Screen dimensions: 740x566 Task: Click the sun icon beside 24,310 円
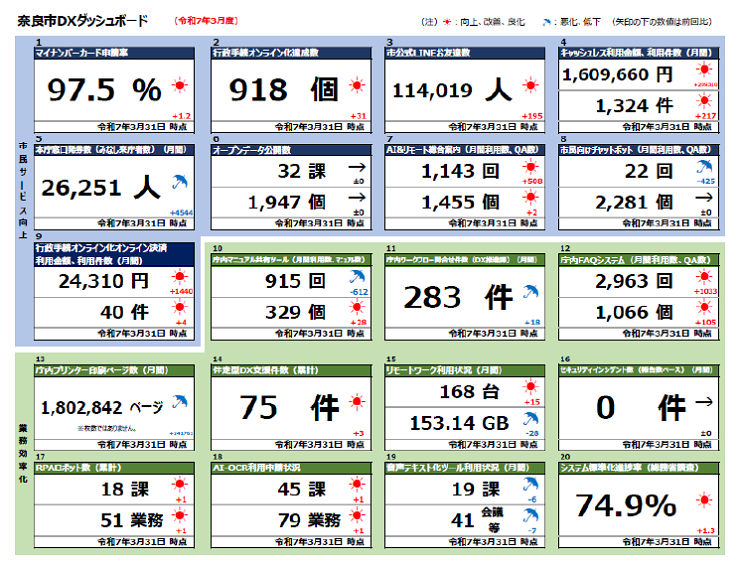(x=179, y=277)
